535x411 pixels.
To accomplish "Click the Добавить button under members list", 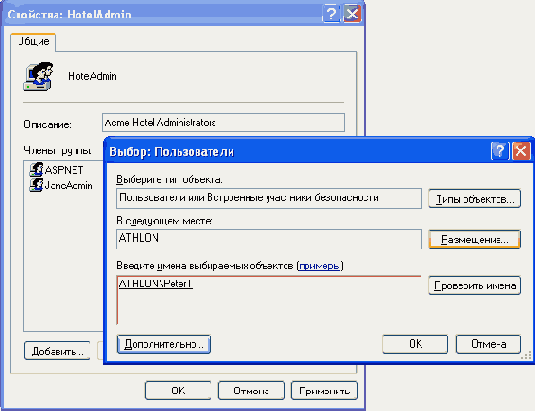I will pos(57,351).
